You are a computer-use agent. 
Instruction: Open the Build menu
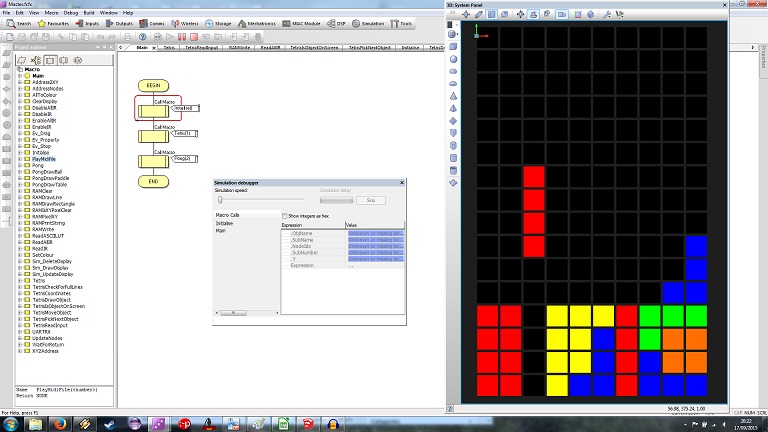tap(89, 13)
